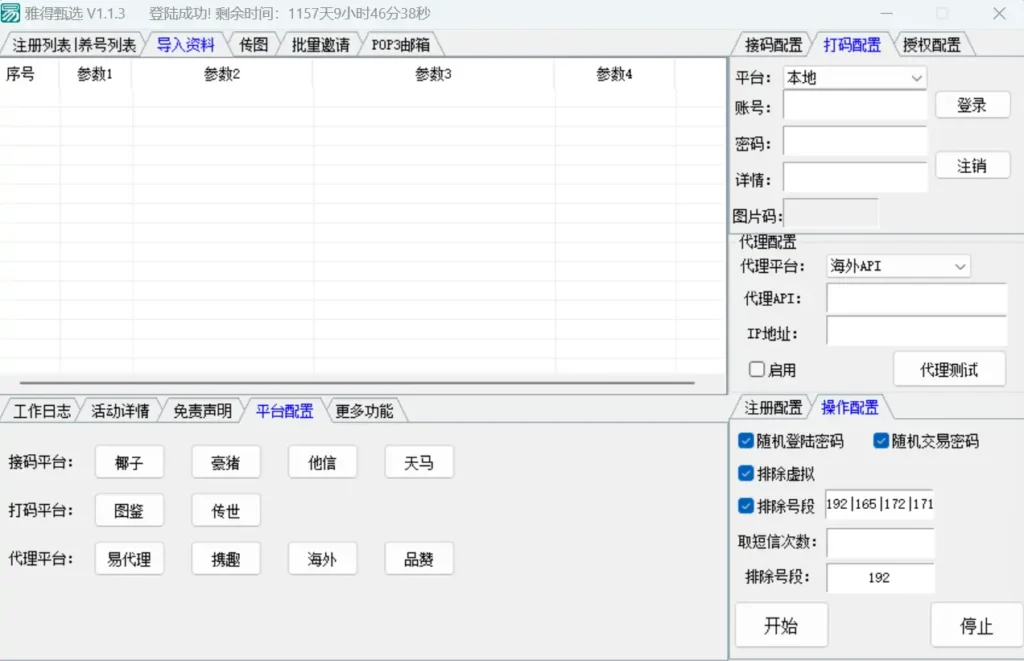Click the 排除号段 field containing 192
Screen dimensions: 1024x661
click(x=880, y=577)
